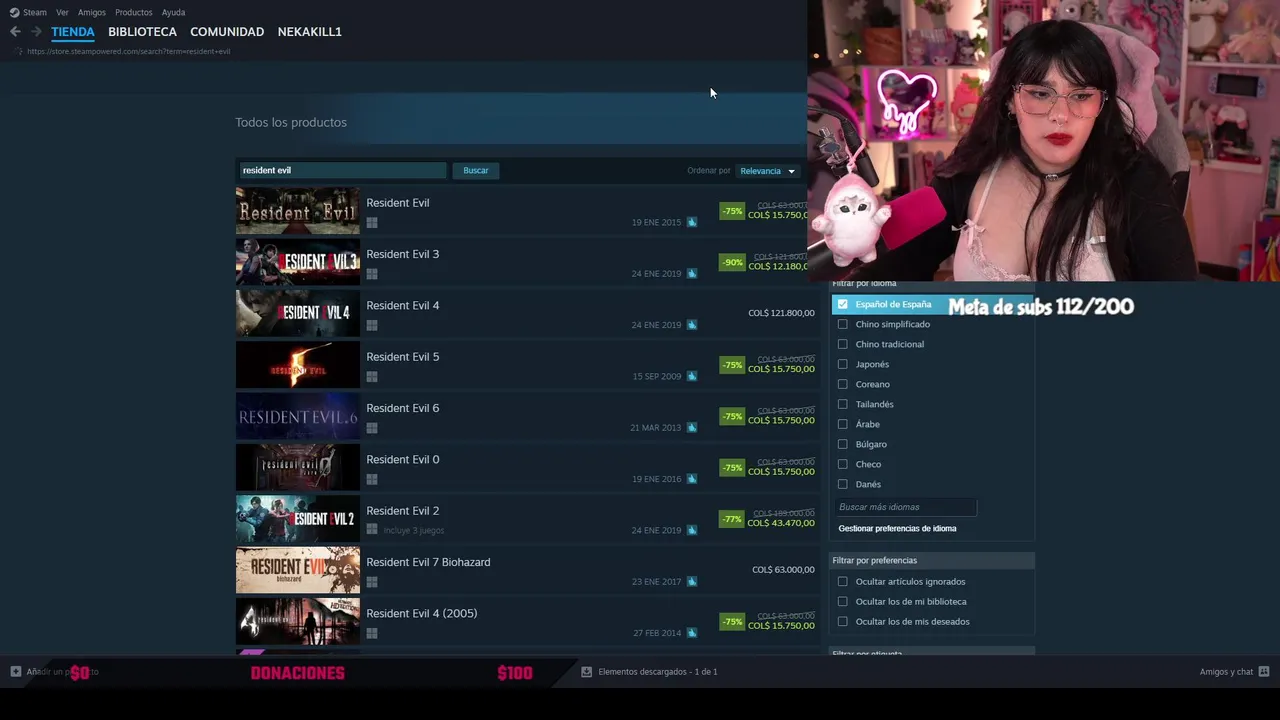This screenshot has width=1280, height=720.
Task: Open the Resident Evil 7 Biohazard title
Action: tap(428, 562)
